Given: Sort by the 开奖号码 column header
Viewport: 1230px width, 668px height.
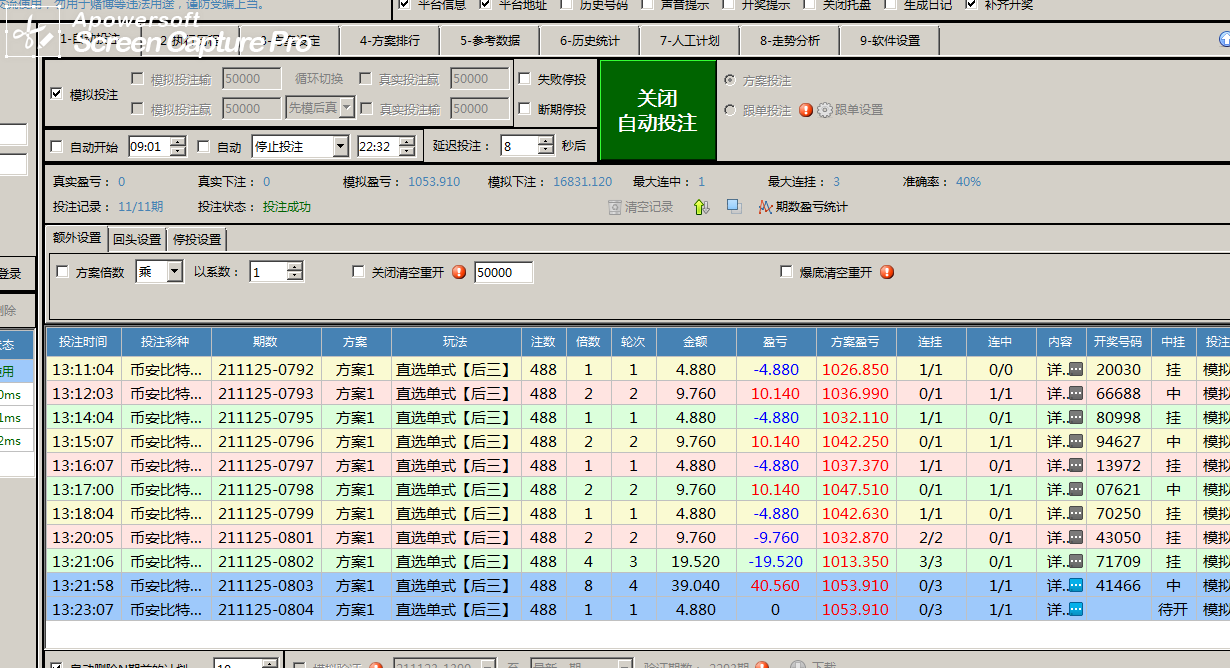Looking at the screenshot, I should [1118, 341].
